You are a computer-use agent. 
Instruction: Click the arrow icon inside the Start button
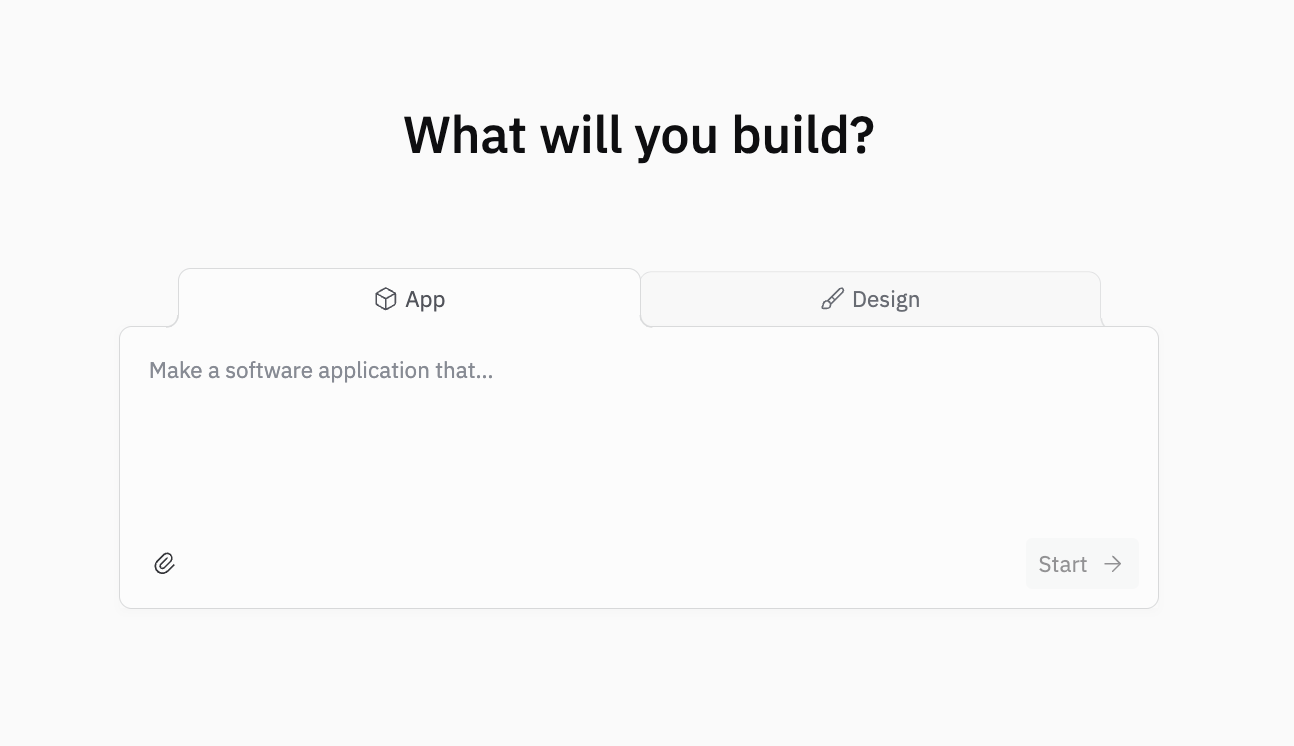pos(1112,563)
